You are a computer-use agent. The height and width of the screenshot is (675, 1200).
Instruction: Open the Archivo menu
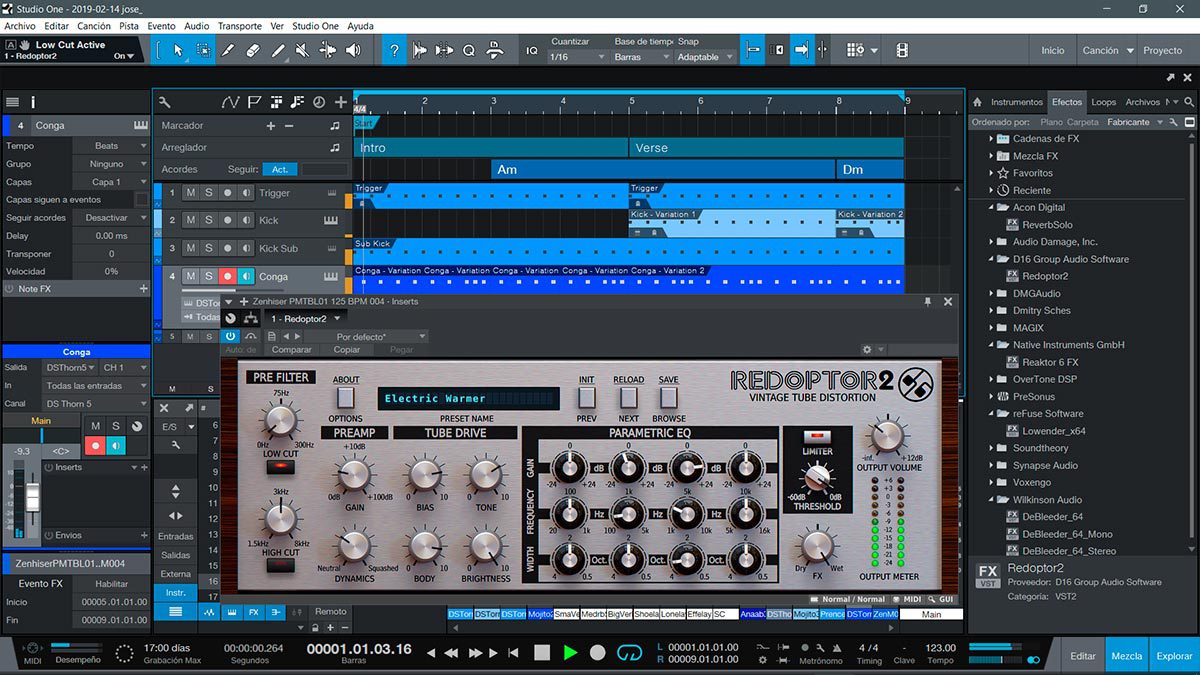[x=20, y=26]
